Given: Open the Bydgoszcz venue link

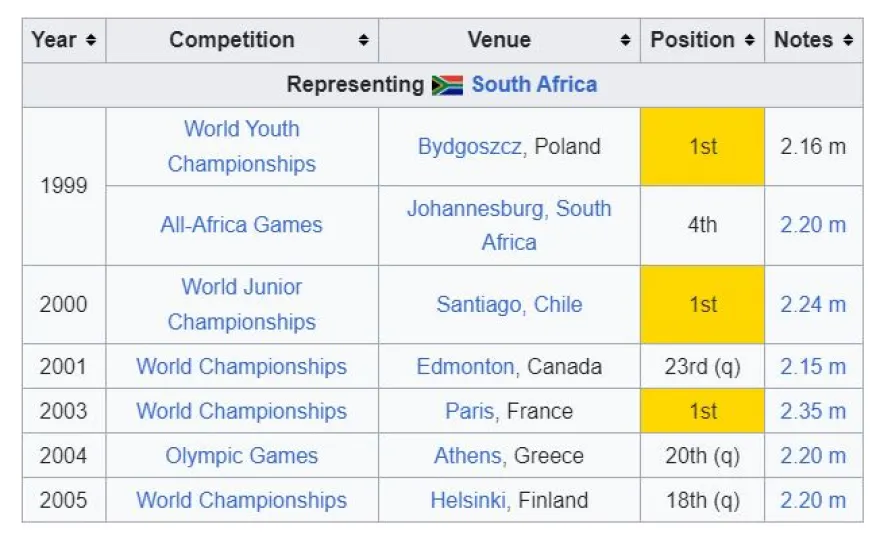Looking at the screenshot, I should [x=469, y=146].
